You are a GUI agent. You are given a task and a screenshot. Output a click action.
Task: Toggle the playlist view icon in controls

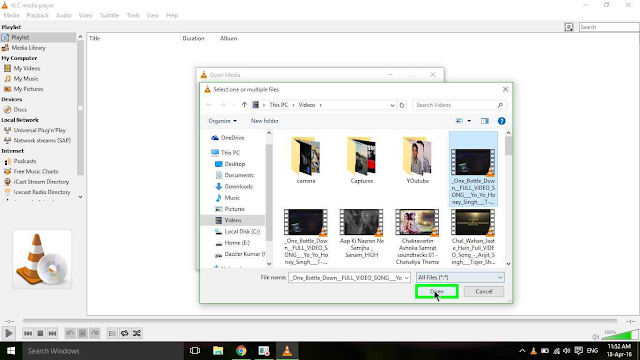pyautogui.click(x=112, y=333)
